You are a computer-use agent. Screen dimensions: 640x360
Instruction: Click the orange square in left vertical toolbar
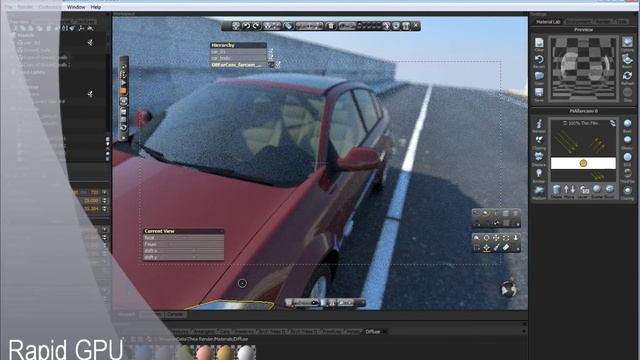pos(124,91)
